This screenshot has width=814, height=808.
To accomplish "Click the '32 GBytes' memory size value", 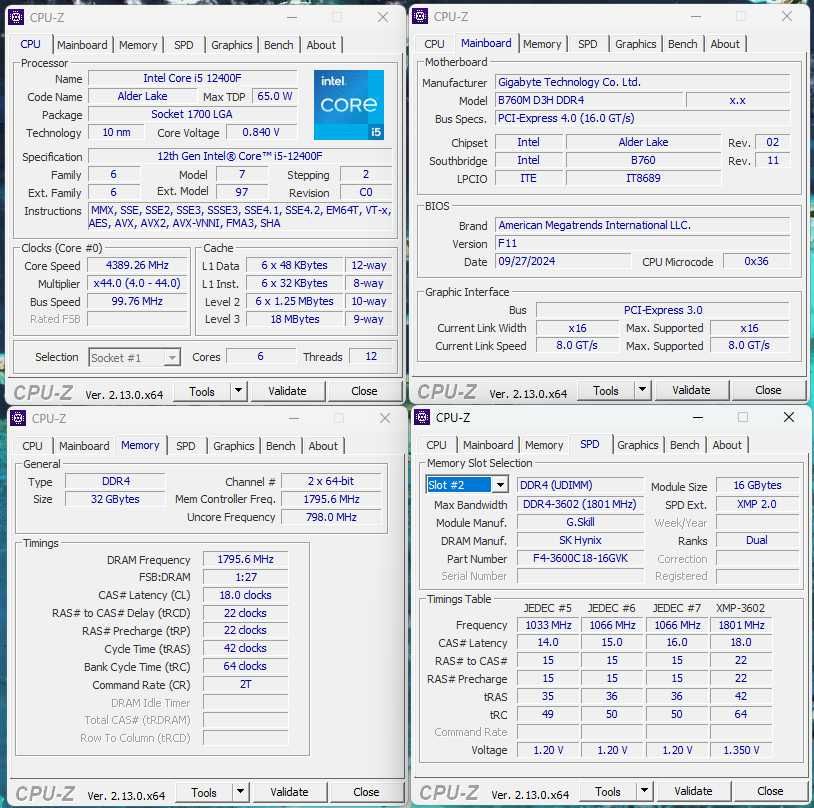I will pyautogui.click(x=115, y=499).
